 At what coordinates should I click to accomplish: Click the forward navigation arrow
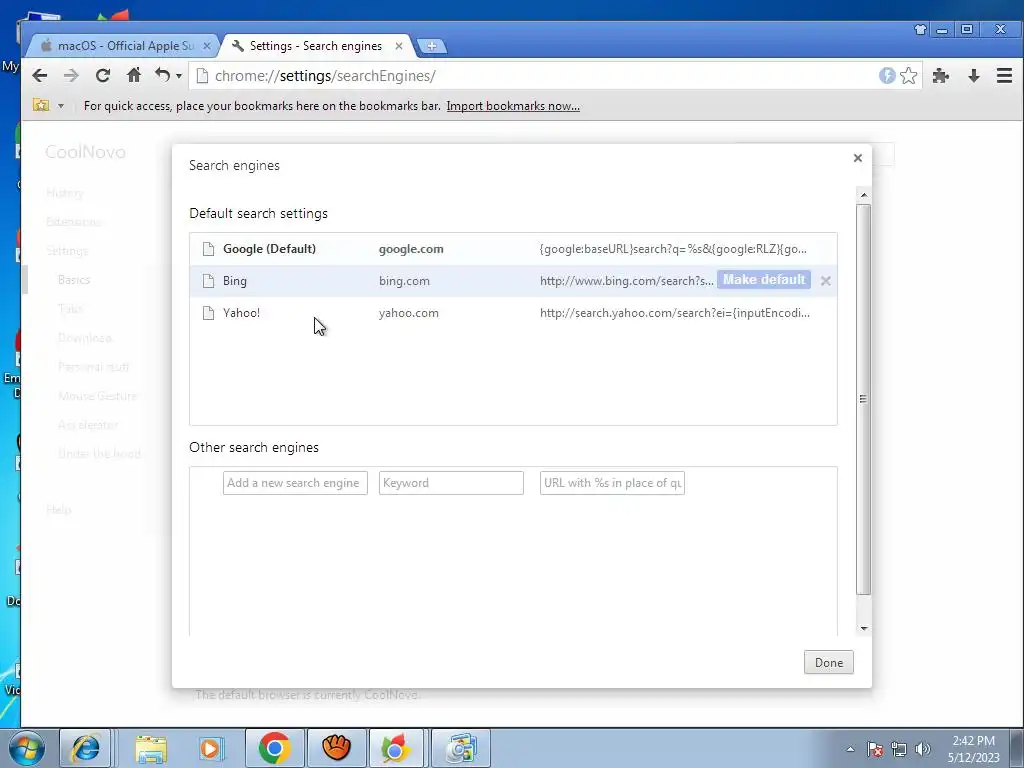point(71,76)
